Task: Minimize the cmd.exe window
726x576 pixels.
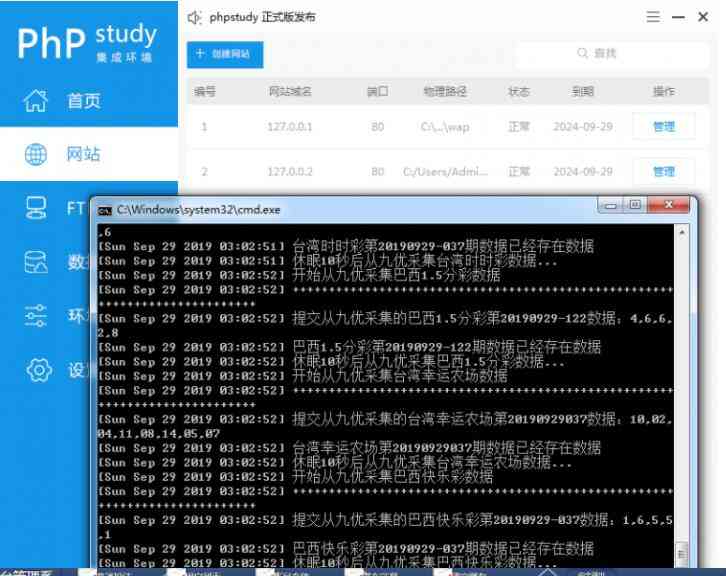Action: (610, 205)
